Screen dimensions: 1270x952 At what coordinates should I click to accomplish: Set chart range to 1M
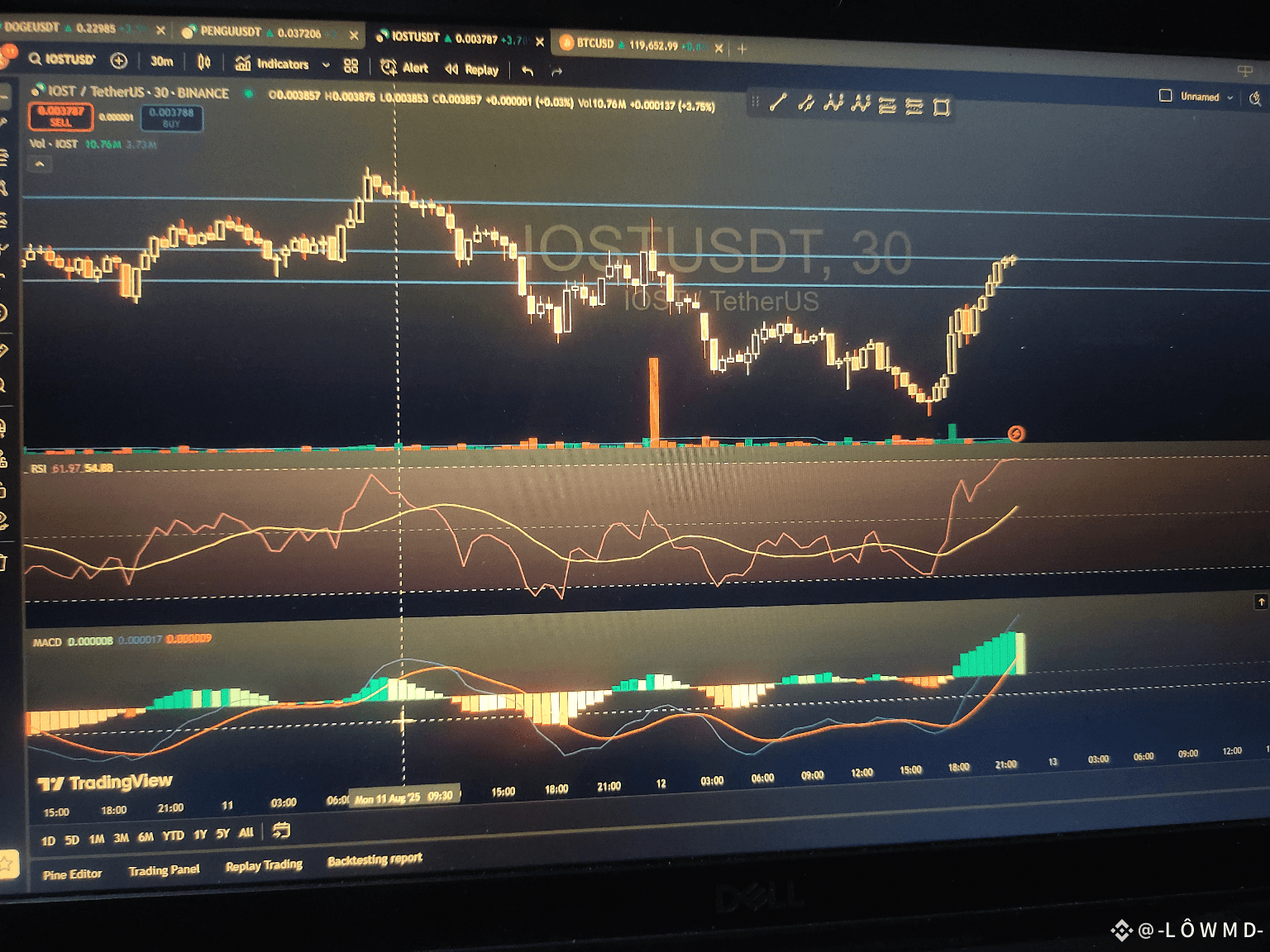click(x=97, y=840)
